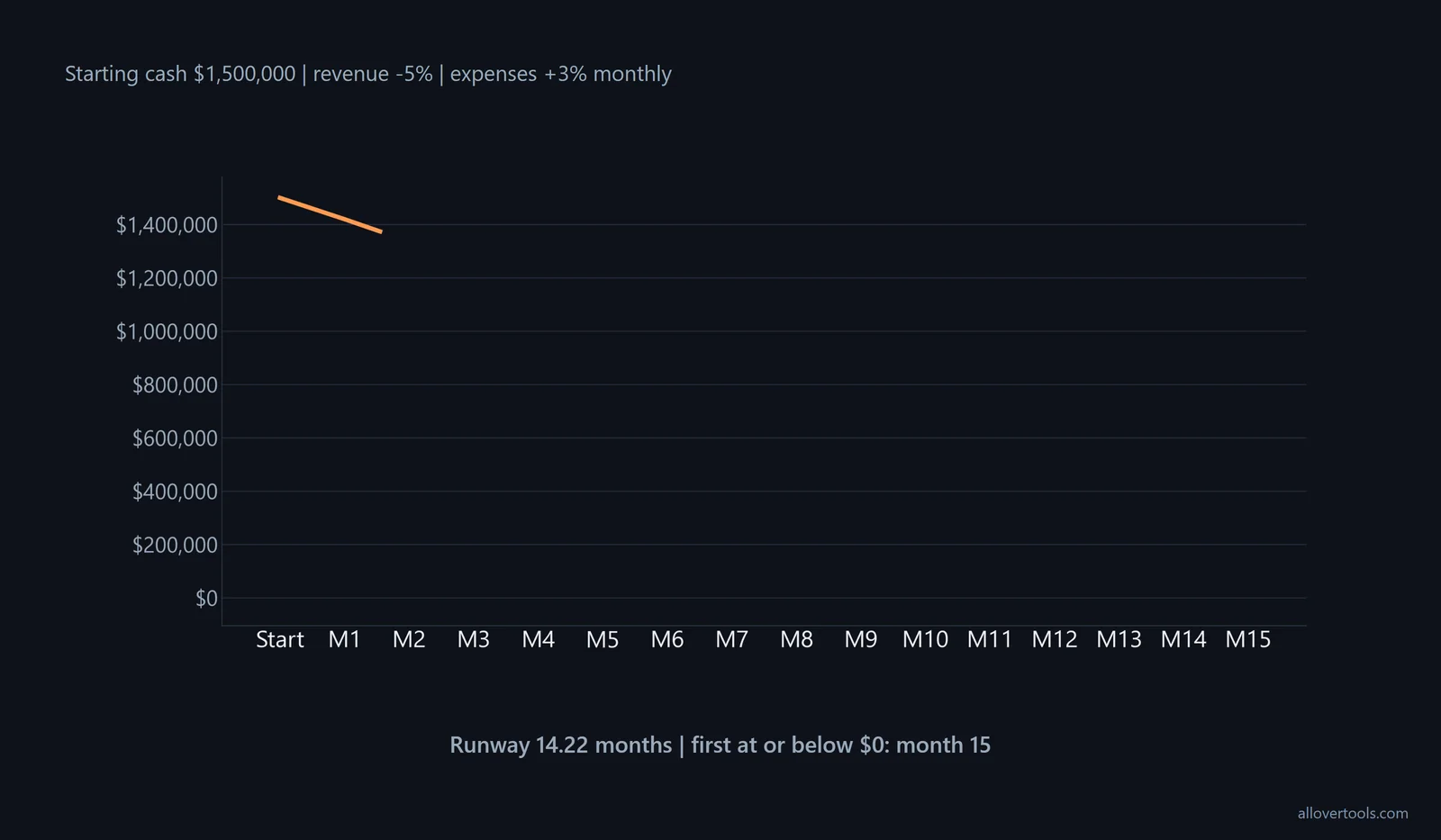Click the $800,000 axis label
This screenshot has width=1441, height=840.
tap(175, 385)
